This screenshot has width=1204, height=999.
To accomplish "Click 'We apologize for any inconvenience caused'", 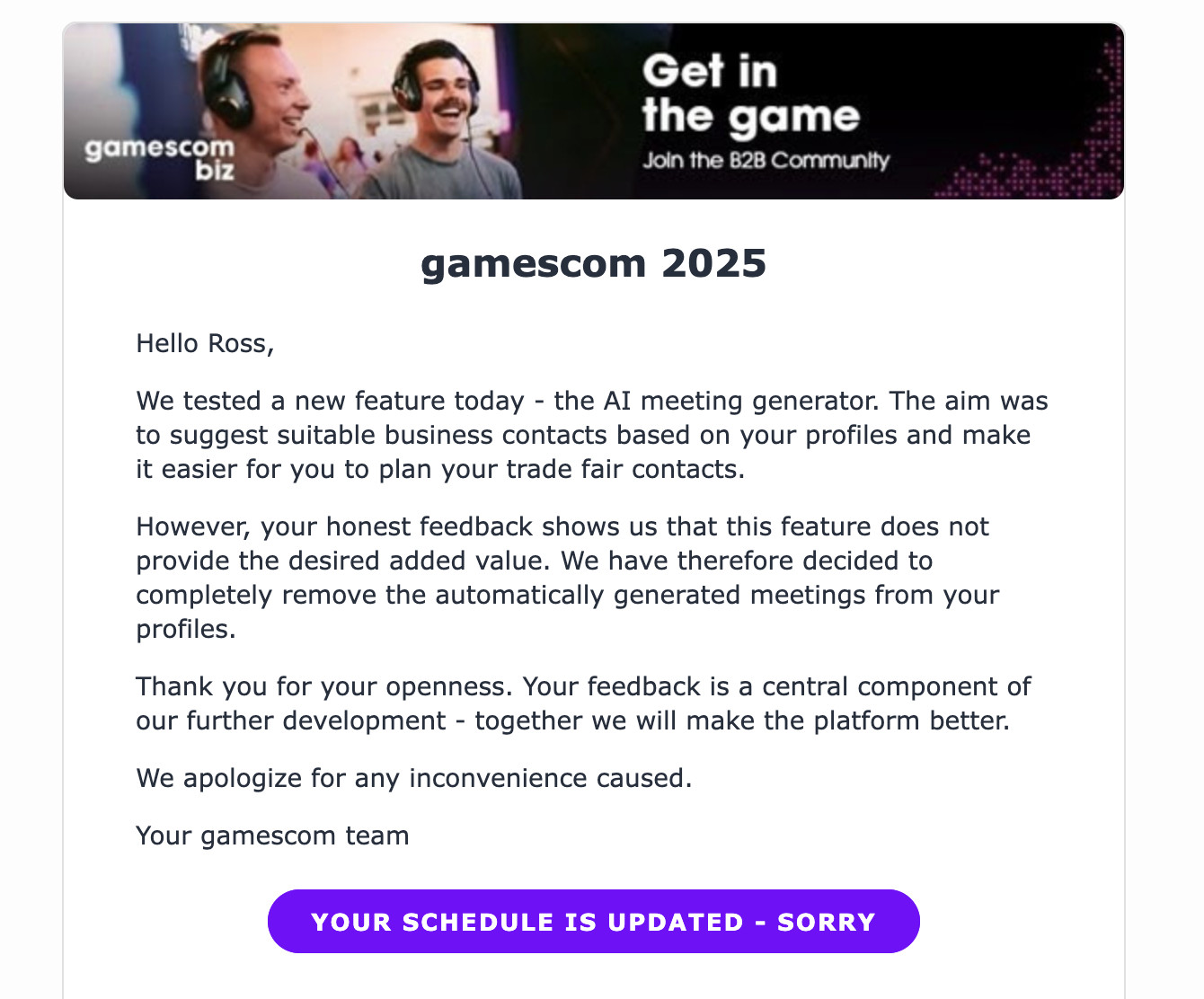I will 414,778.
